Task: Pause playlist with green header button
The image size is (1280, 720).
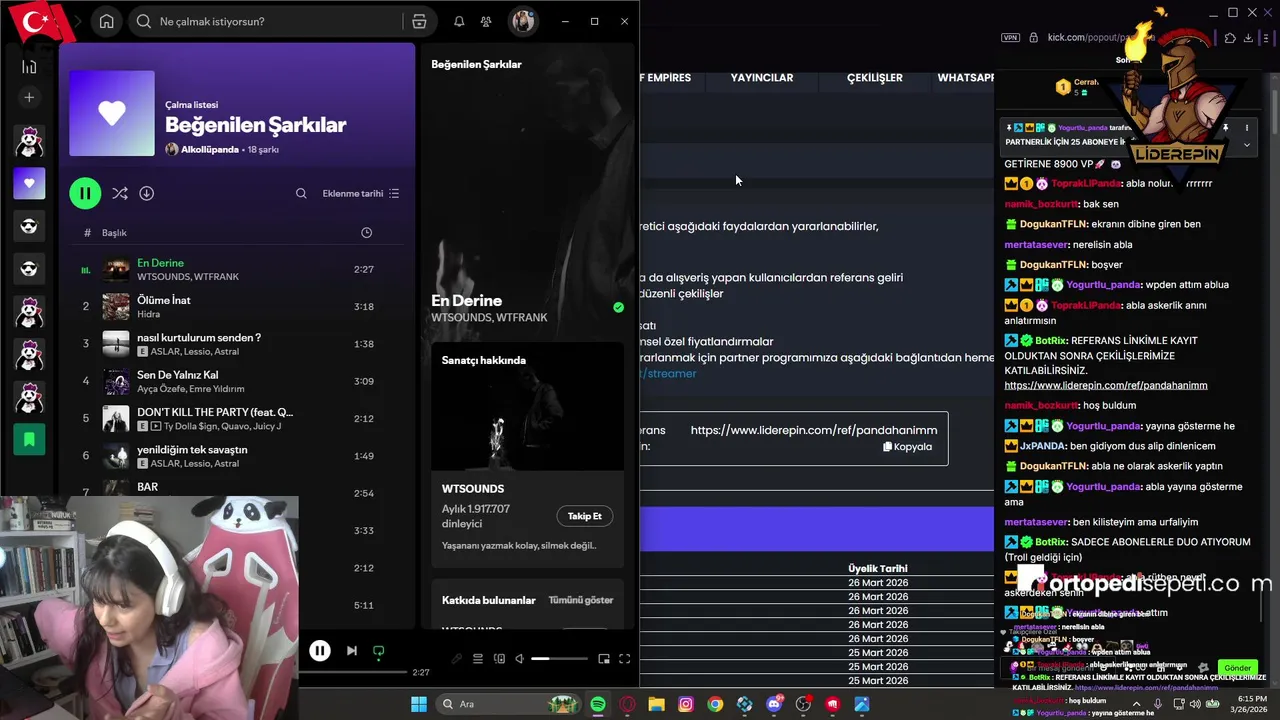Action: [85, 193]
